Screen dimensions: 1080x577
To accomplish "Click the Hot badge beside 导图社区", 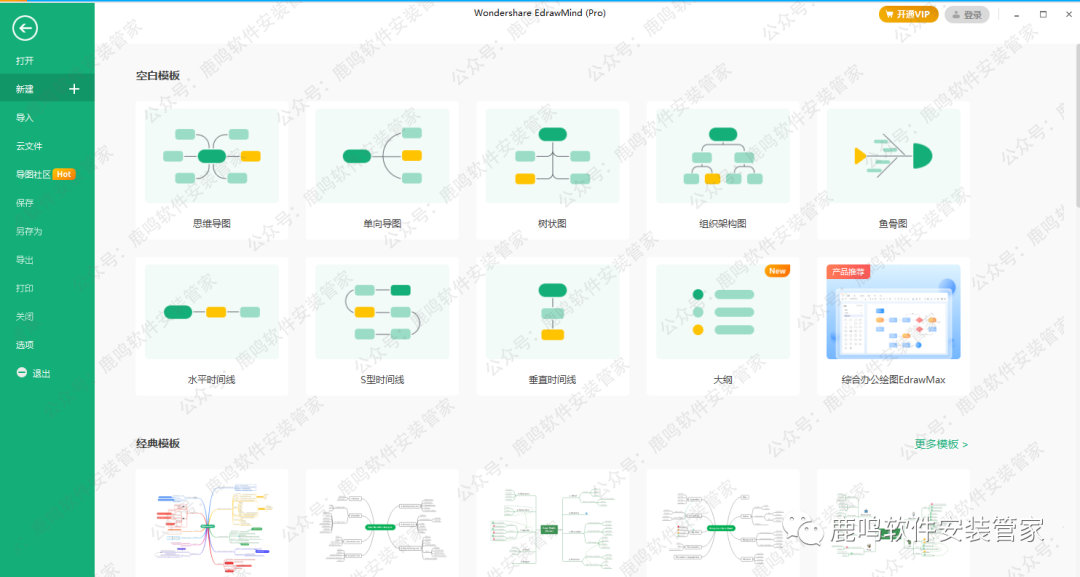I will click(x=64, y=174).
